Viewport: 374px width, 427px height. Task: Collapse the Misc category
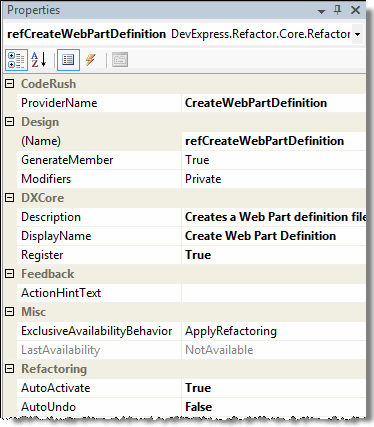(x=10, y=312)
